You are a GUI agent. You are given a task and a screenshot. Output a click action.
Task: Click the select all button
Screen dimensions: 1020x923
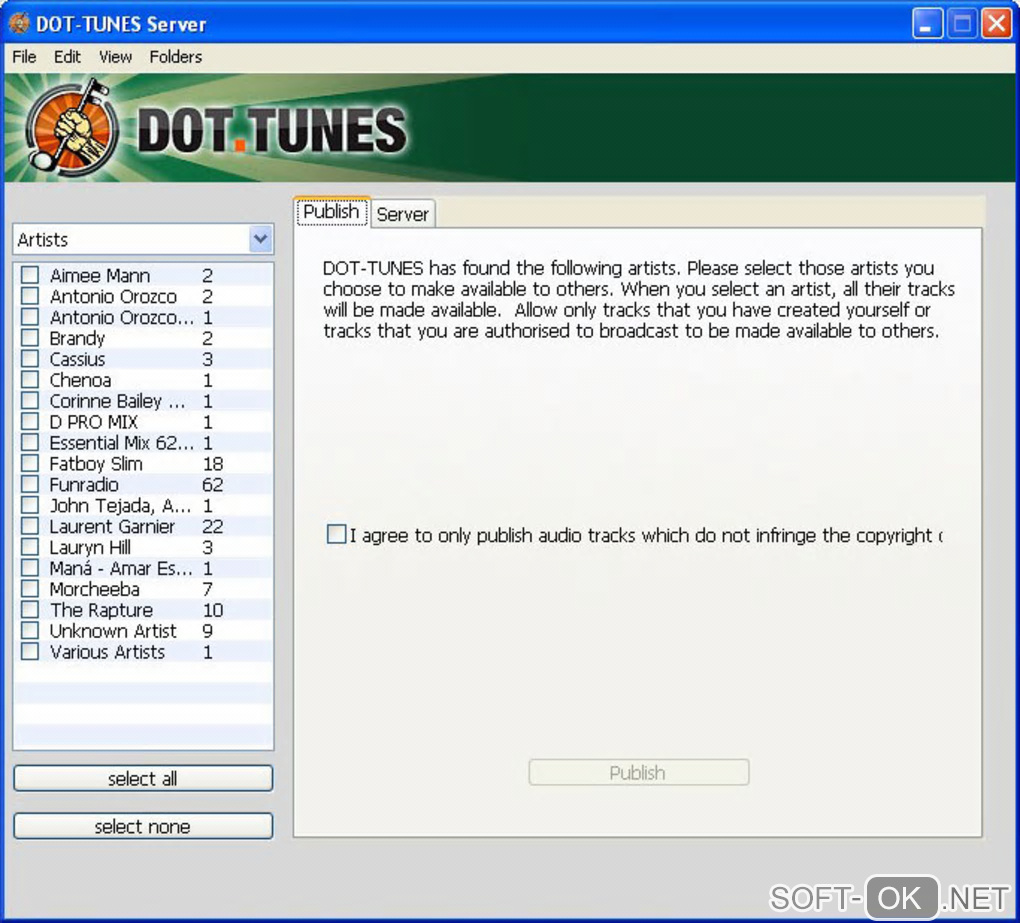(x=142, y=778)
